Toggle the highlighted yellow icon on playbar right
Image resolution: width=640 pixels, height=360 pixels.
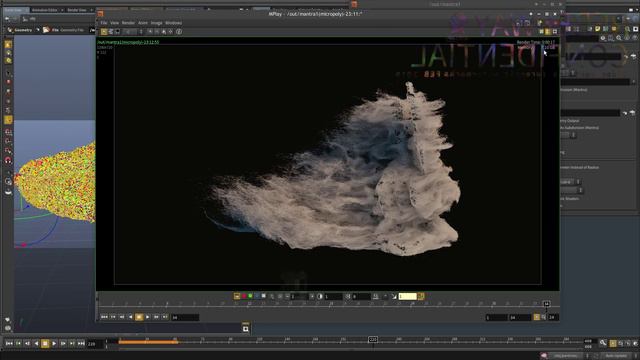(x=613, y=344)
